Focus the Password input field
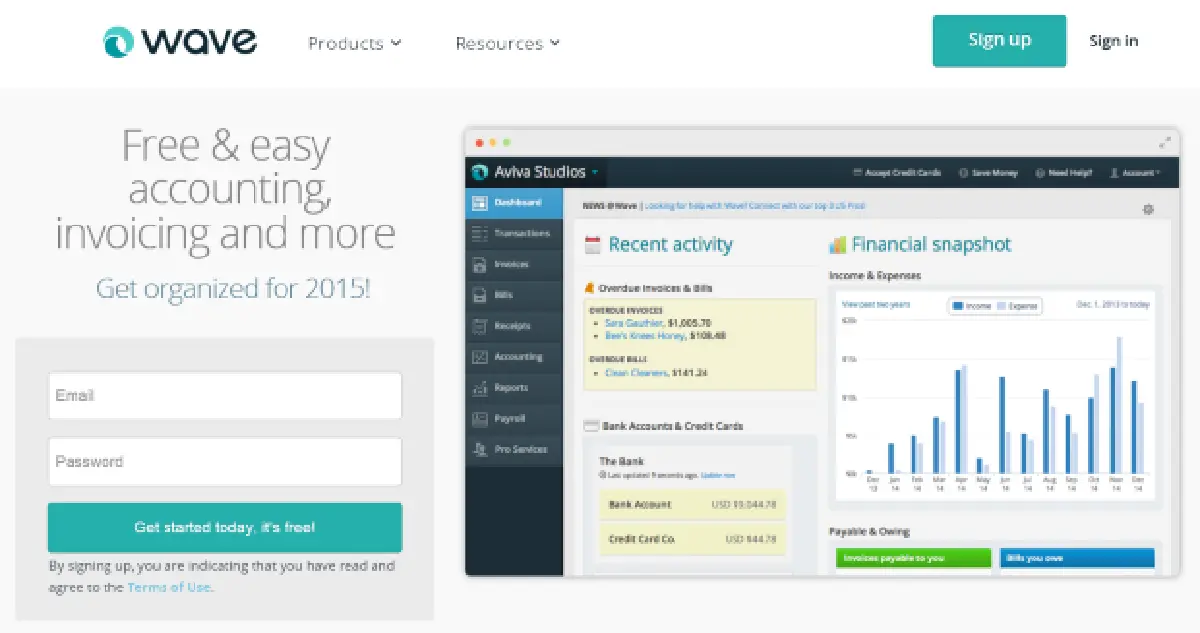The width and height of the screenshot is (1200, 633). pos(225,462)
